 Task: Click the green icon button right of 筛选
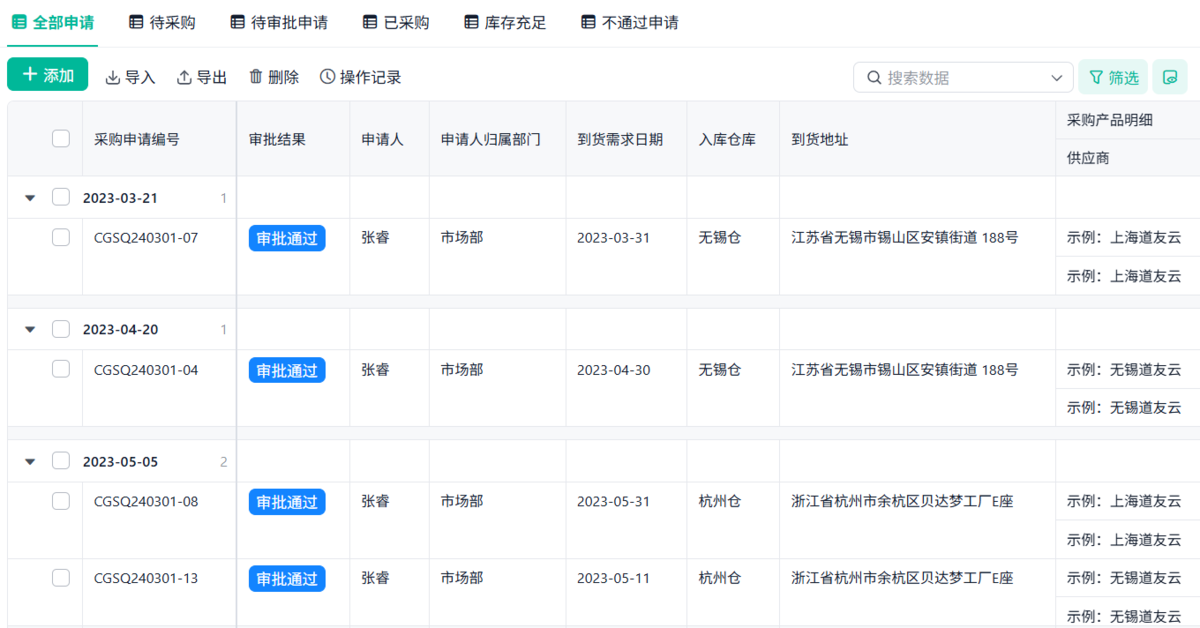click(1170, 77)
